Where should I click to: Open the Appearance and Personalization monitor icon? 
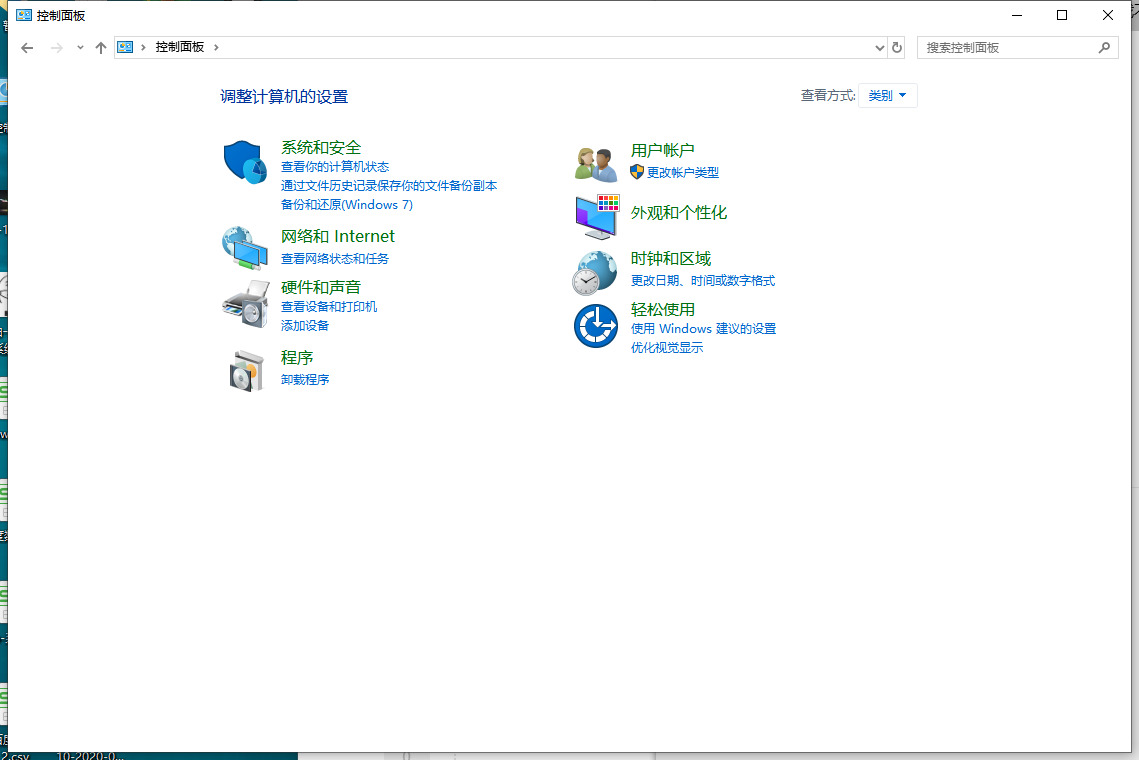597,217
